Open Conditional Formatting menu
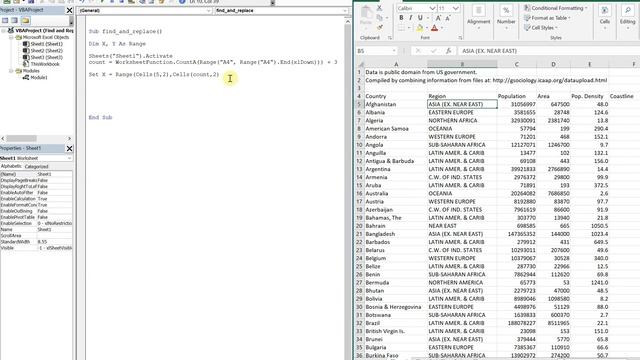Screen dimensions: 640x360 coord(555,8)
